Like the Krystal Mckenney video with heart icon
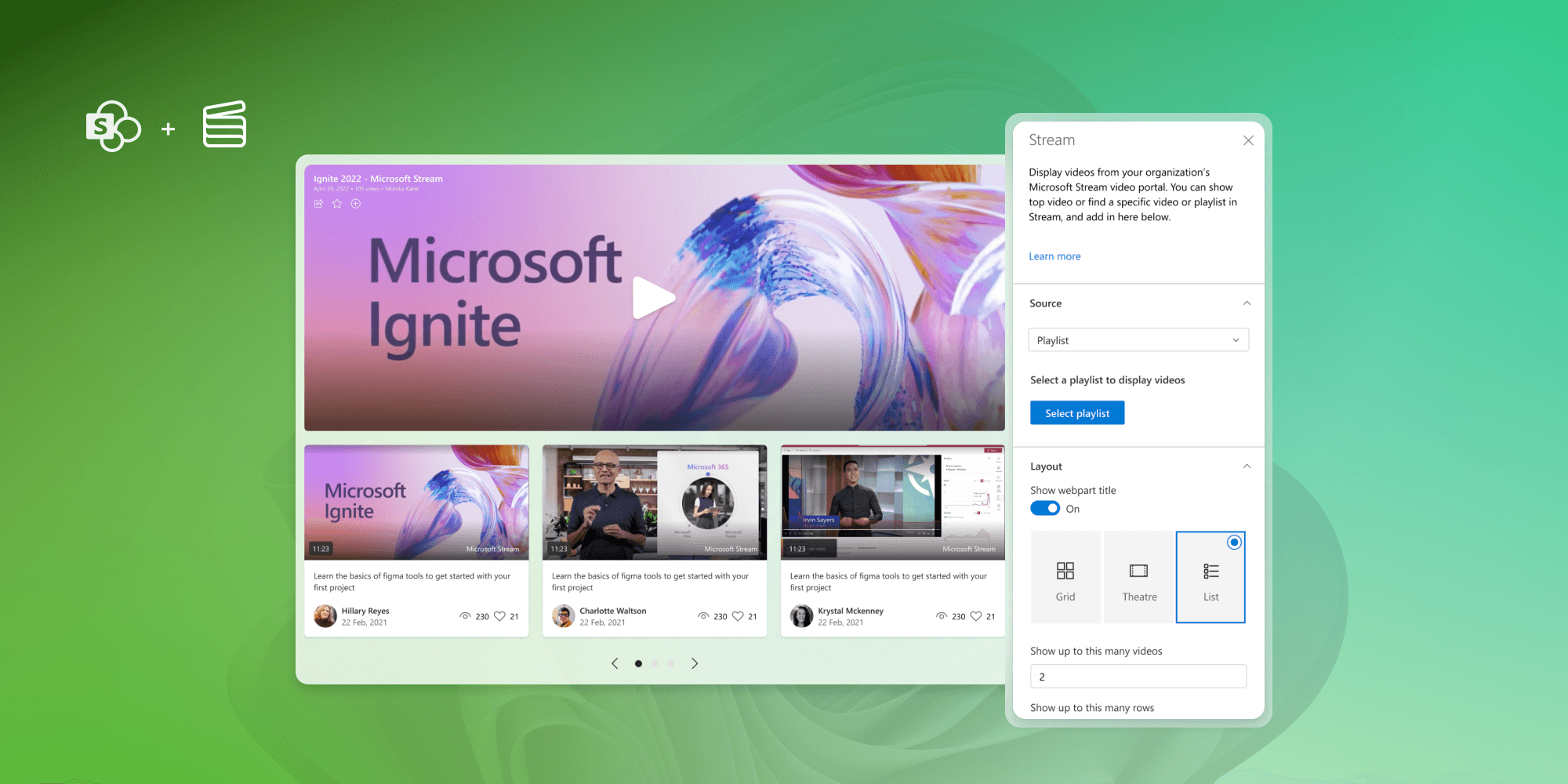This screenshot has width=1568, height=784. [976, 616]
